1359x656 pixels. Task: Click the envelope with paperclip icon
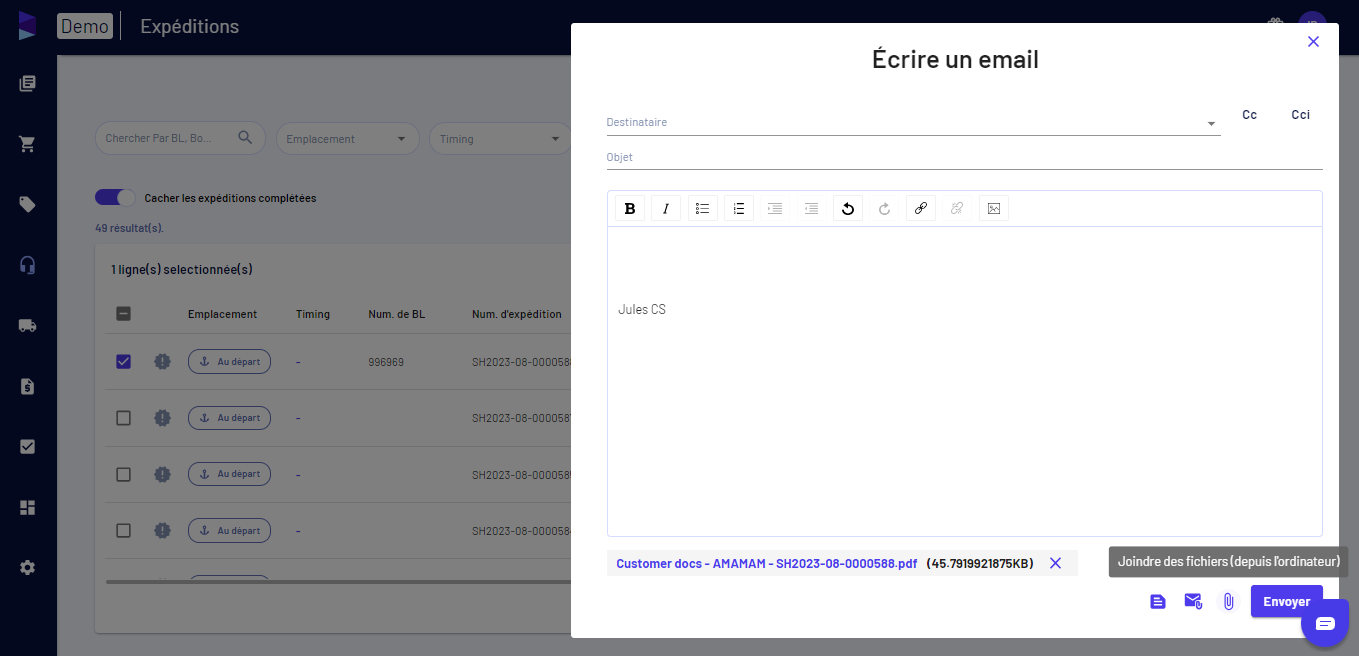pyautogui.click(x=1193, y=601)
